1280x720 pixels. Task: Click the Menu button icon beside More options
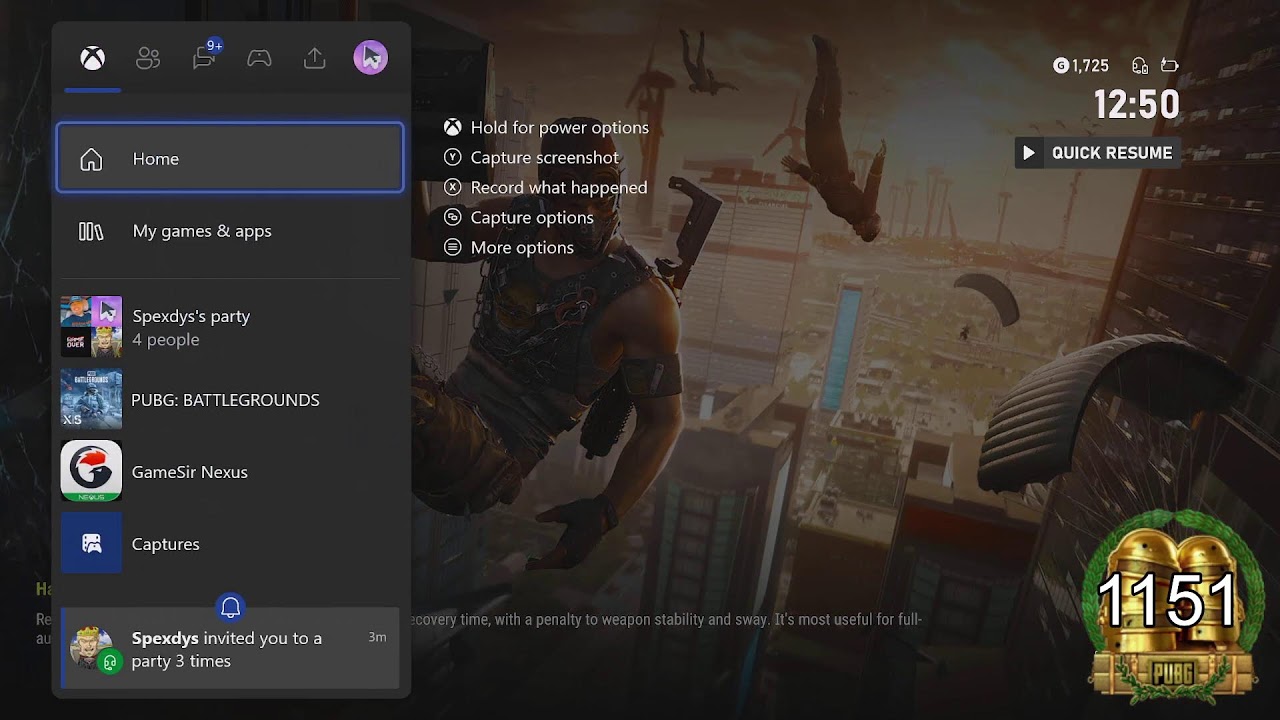[453, 247]
